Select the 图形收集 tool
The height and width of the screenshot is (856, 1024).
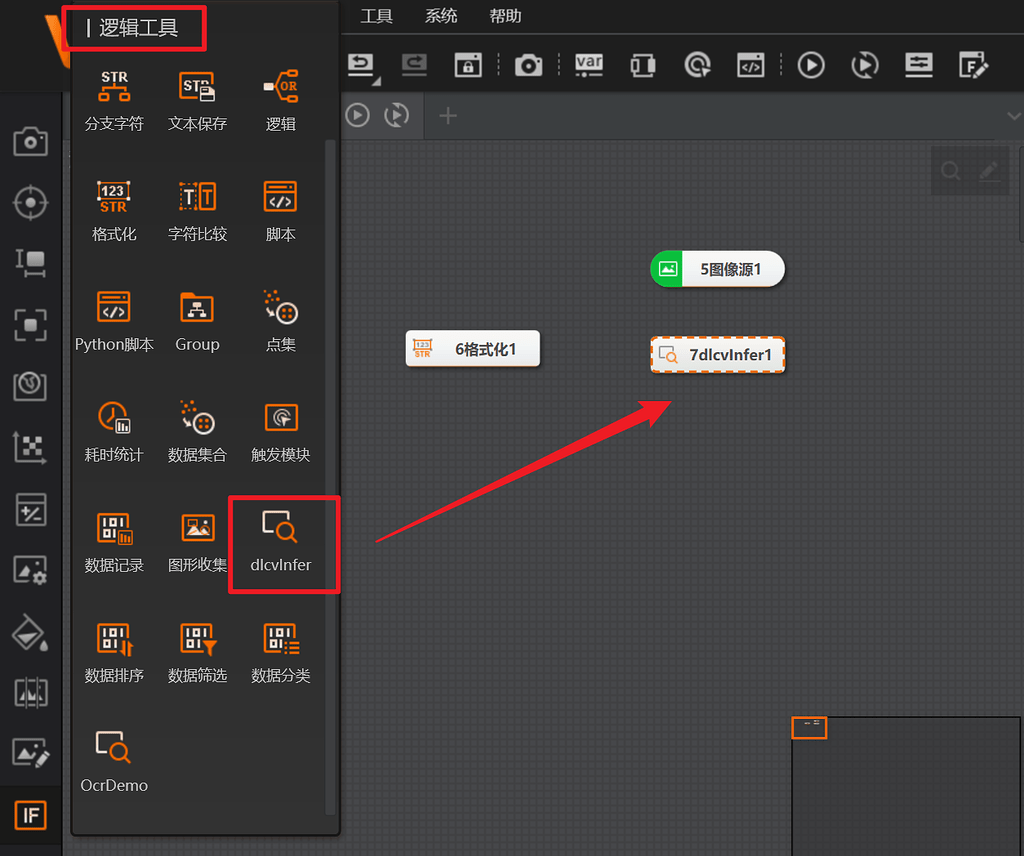pos(197,541)
